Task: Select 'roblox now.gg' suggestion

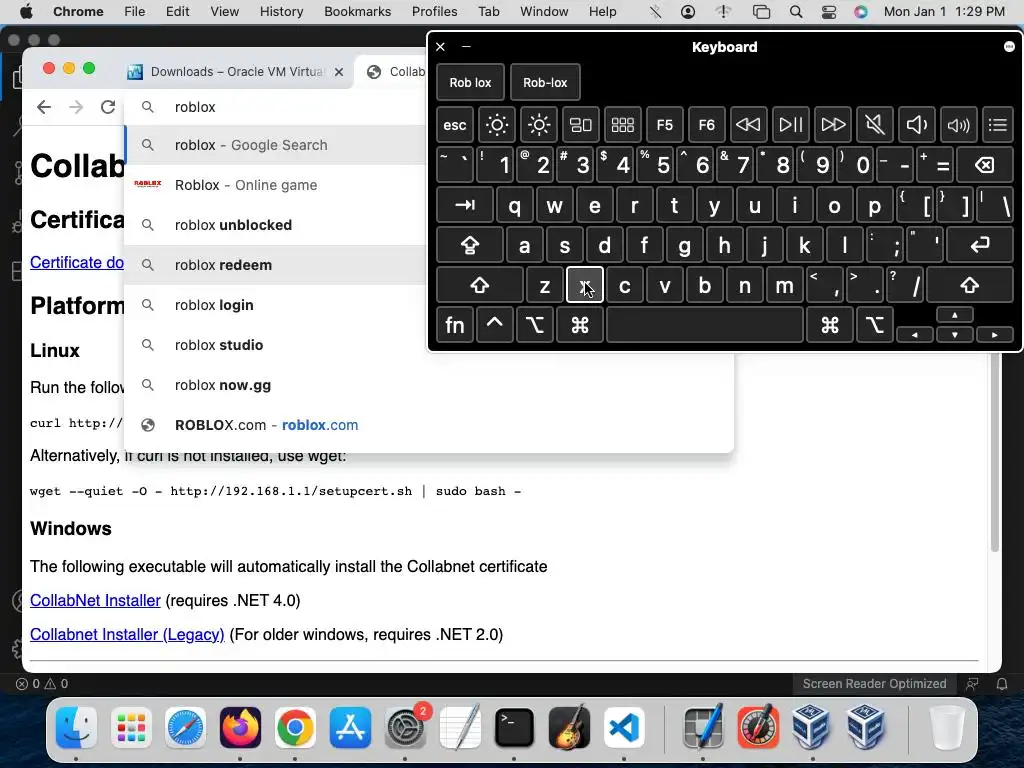Action: coord(428,385)
